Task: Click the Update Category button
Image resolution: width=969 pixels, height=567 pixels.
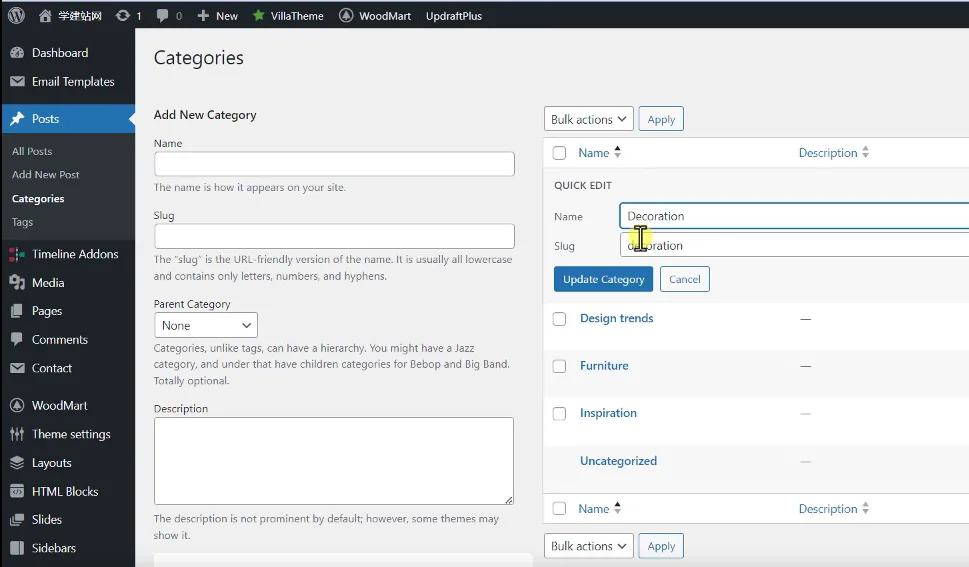Action: click(603, 279)
